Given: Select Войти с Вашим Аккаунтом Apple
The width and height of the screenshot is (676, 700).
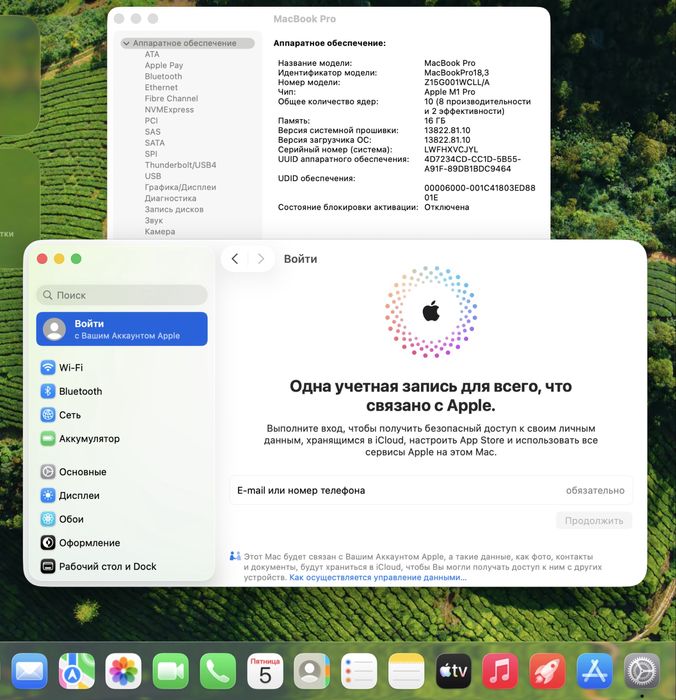Looking at the screenshot, I should click(121, 329).
